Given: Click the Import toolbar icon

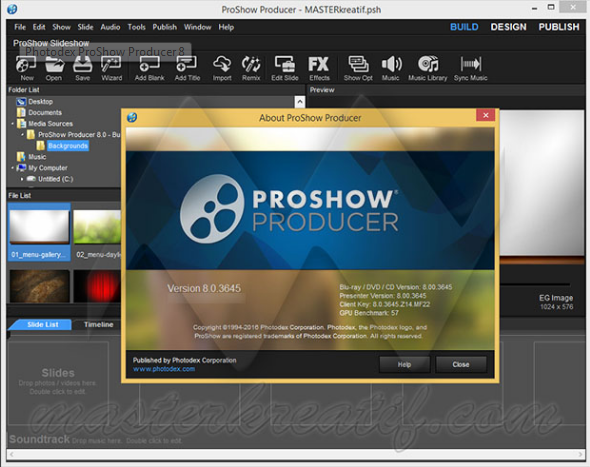Looking at the screenshot, I should point(222,68).
